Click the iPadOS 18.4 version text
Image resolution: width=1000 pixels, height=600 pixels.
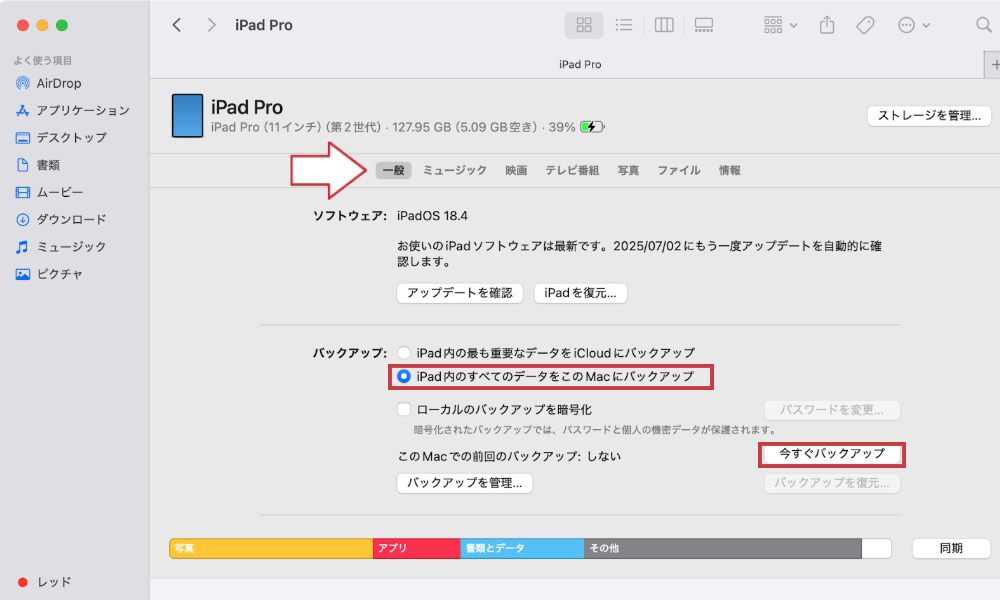[x=432, y=216]
